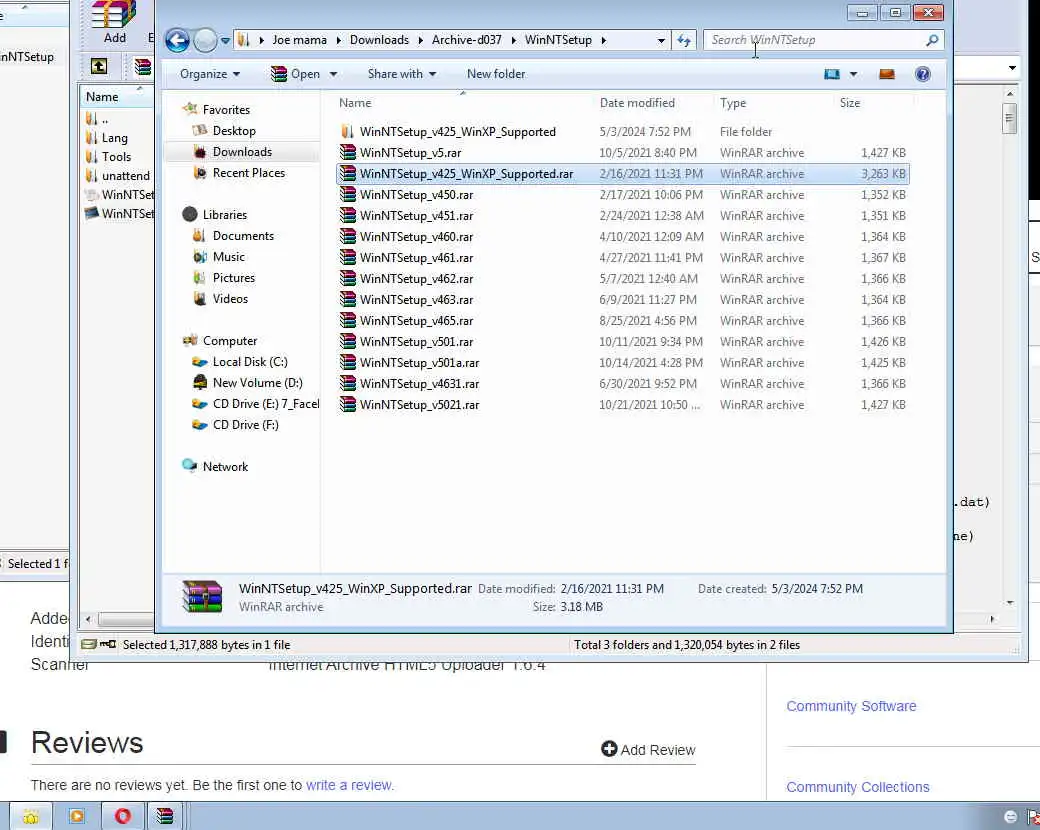Image resolution: width=1040 pixels, height=830 pixels.
Task: Click the Change your view icon
Action: coord(832,74)
